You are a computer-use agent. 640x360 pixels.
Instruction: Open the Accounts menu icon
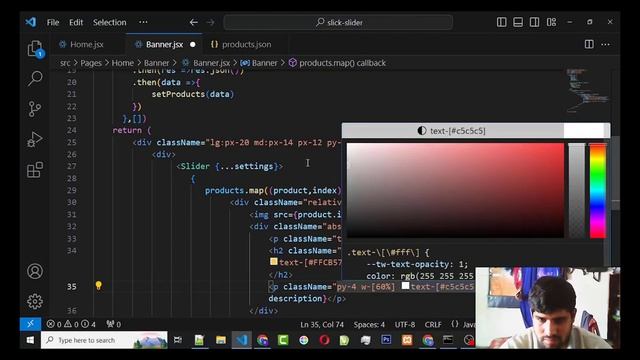pos(35,271)
